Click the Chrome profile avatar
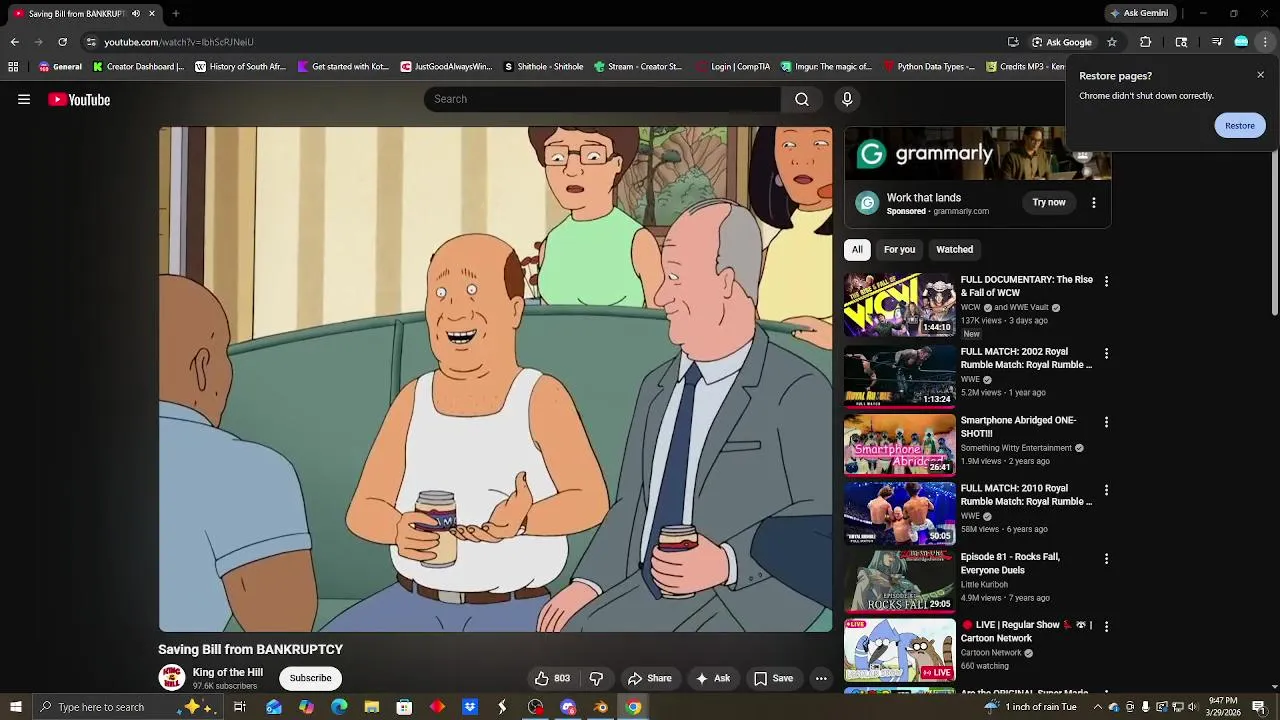Viewport: 1280px width, 720px height. 1241,42
